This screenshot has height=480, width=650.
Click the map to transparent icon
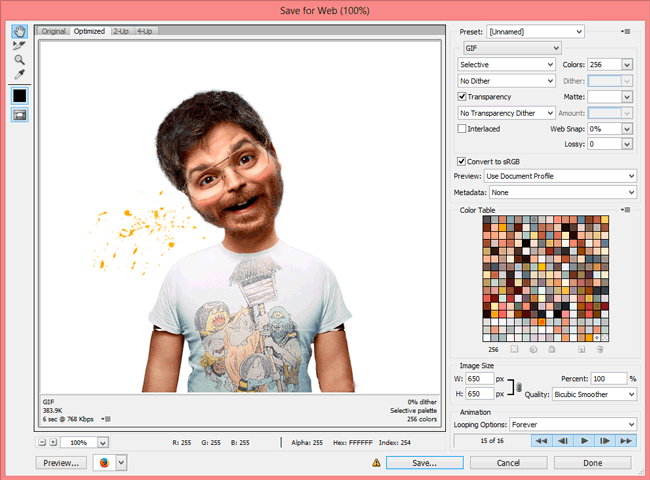tap(514, 349)
